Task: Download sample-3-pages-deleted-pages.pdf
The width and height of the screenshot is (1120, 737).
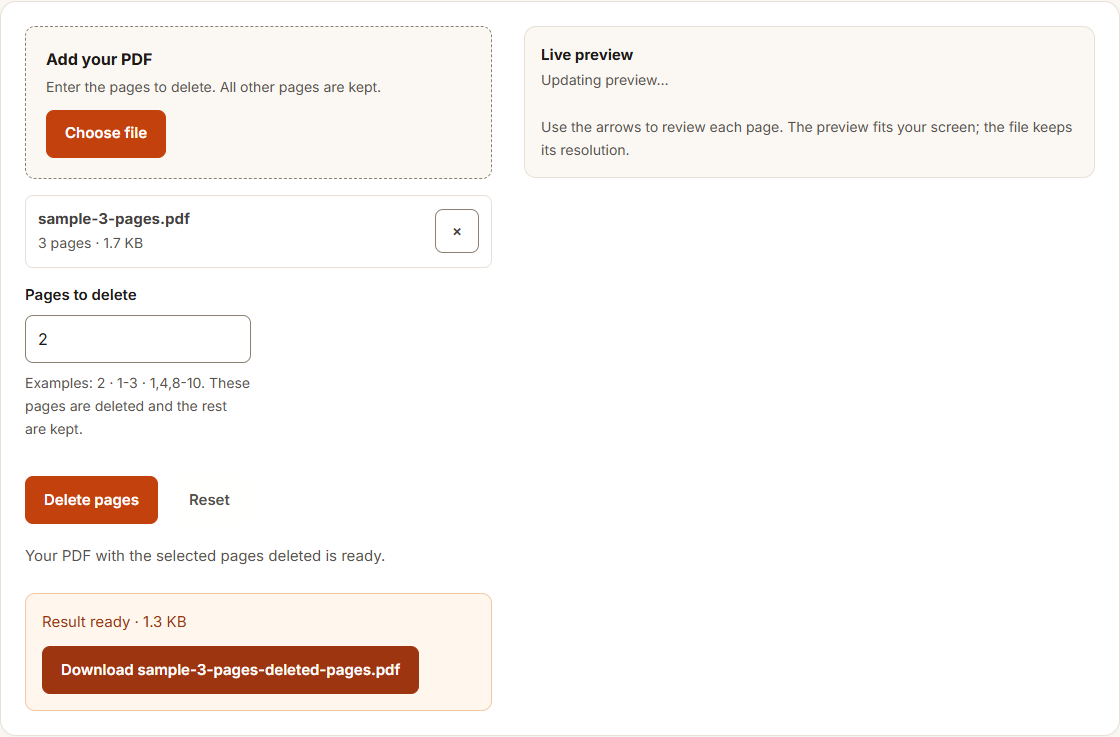Action: click(x=230, y=670)
